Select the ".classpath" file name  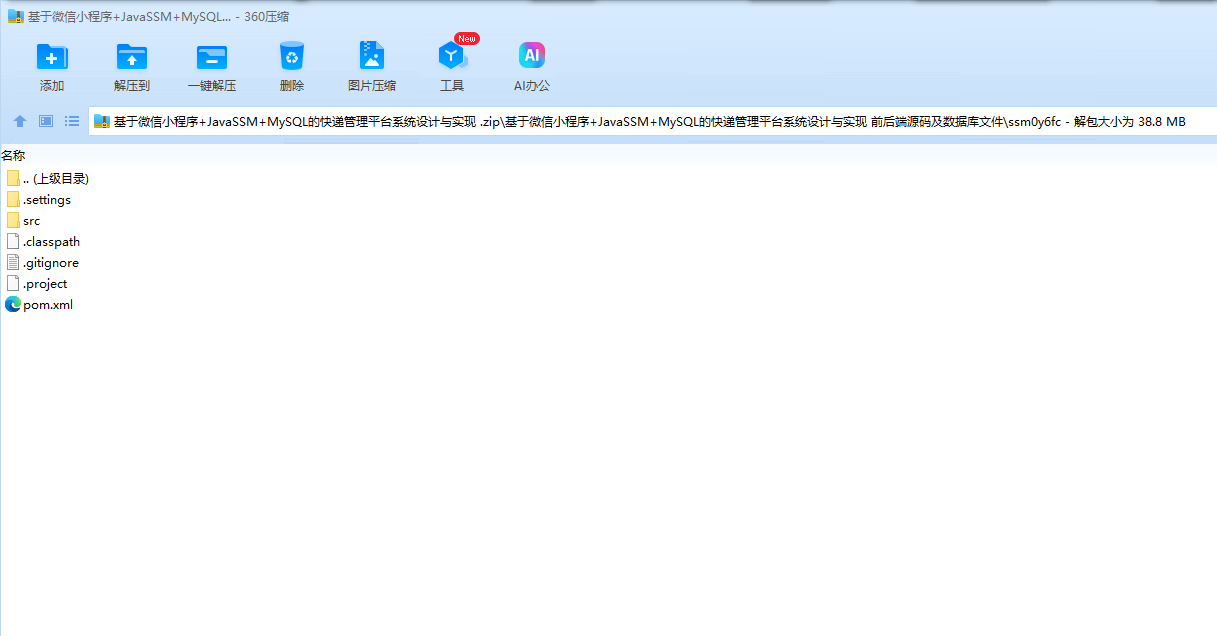tap(52, 242)
